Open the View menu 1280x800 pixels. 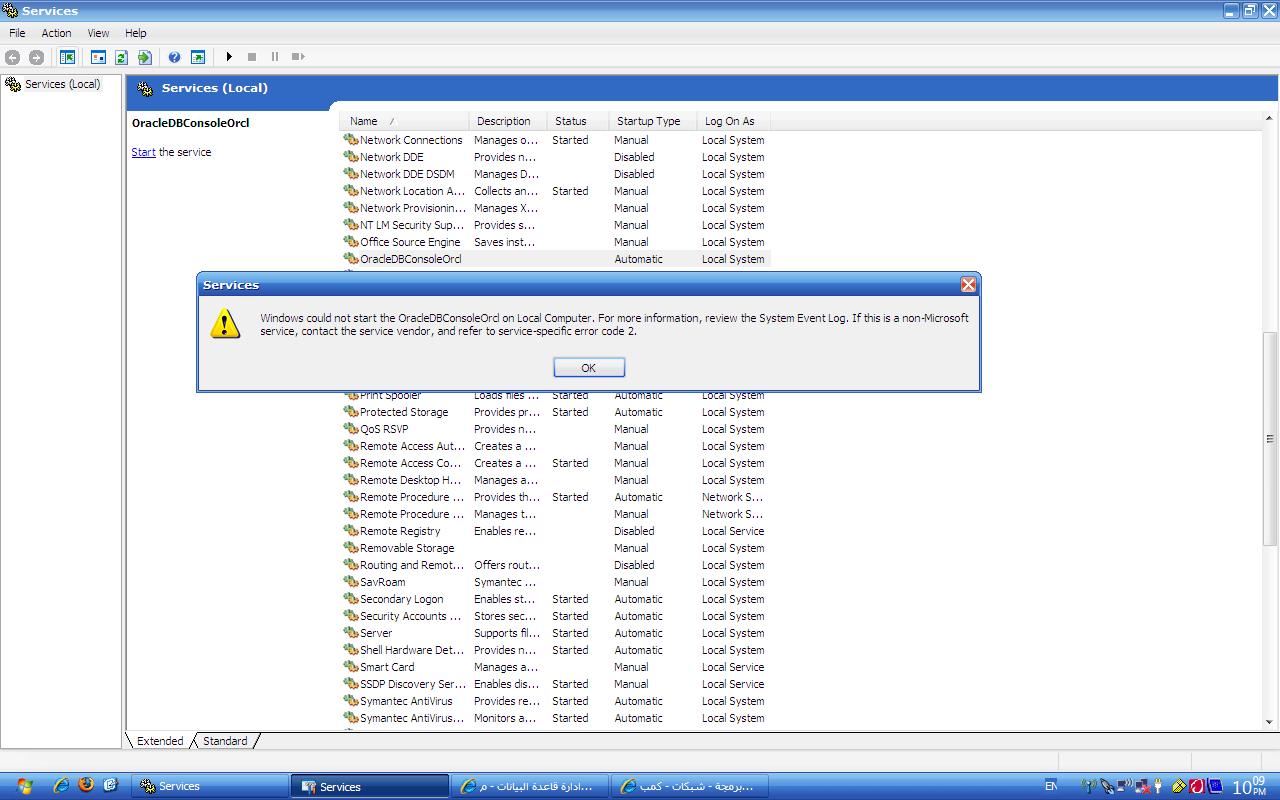[98, 33]
